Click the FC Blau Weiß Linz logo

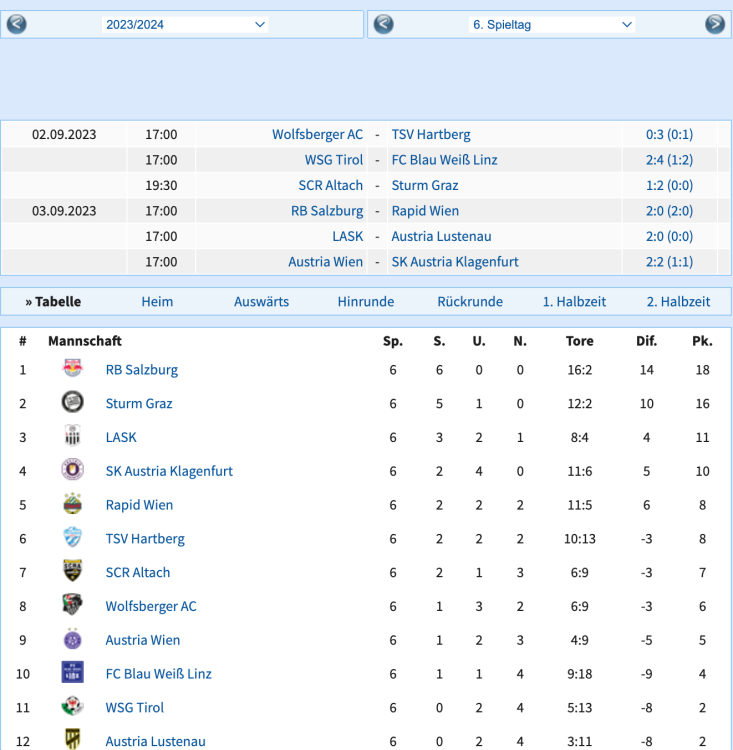[x=72, y=673]
